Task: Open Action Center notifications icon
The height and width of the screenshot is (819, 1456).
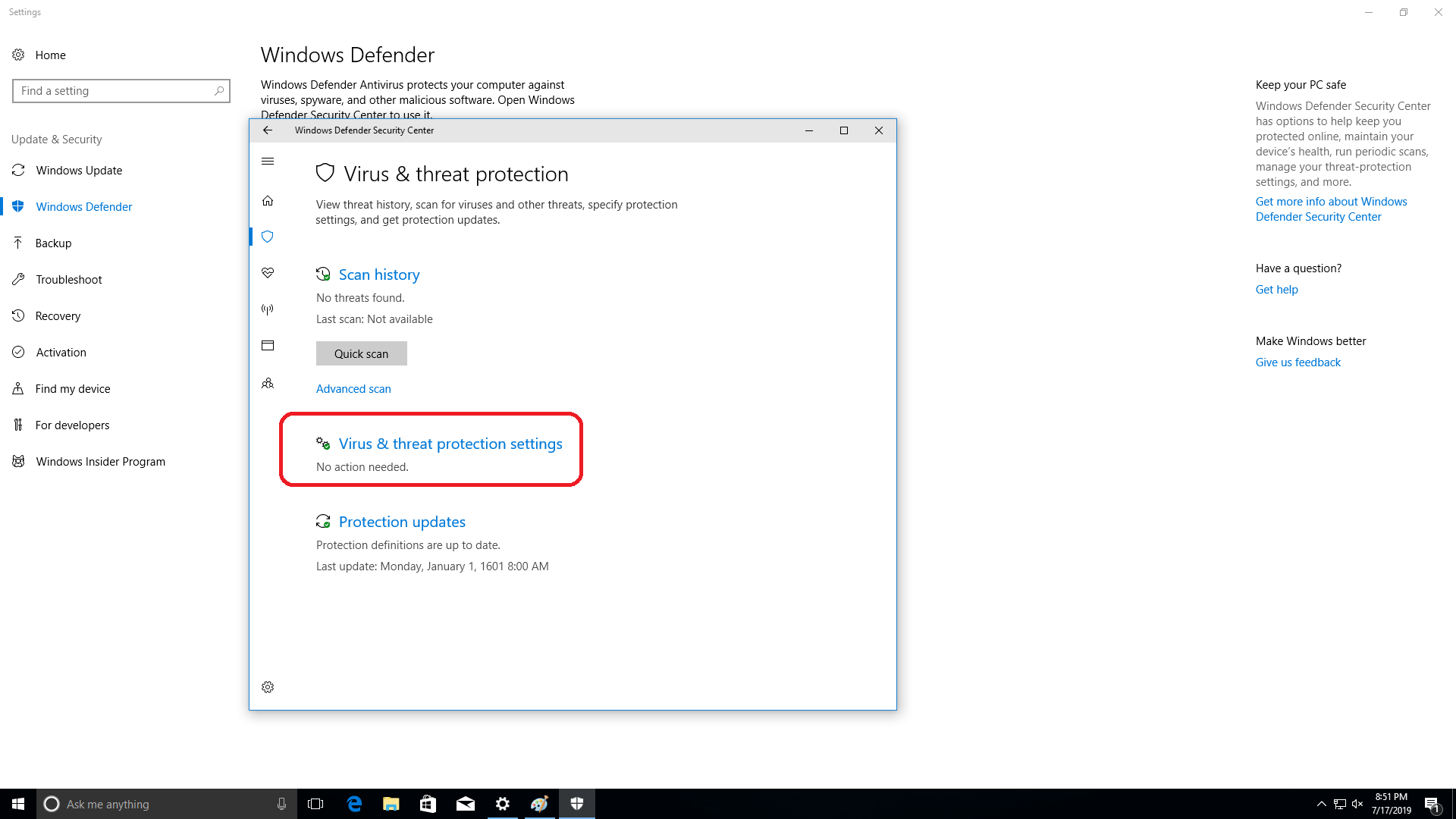Action: pos(1432,804)
